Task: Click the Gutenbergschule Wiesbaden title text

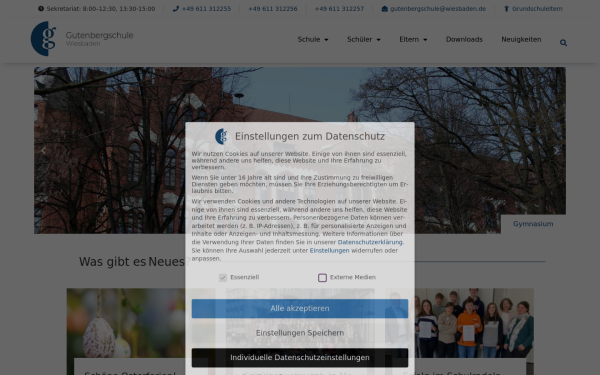Action: 99,38
